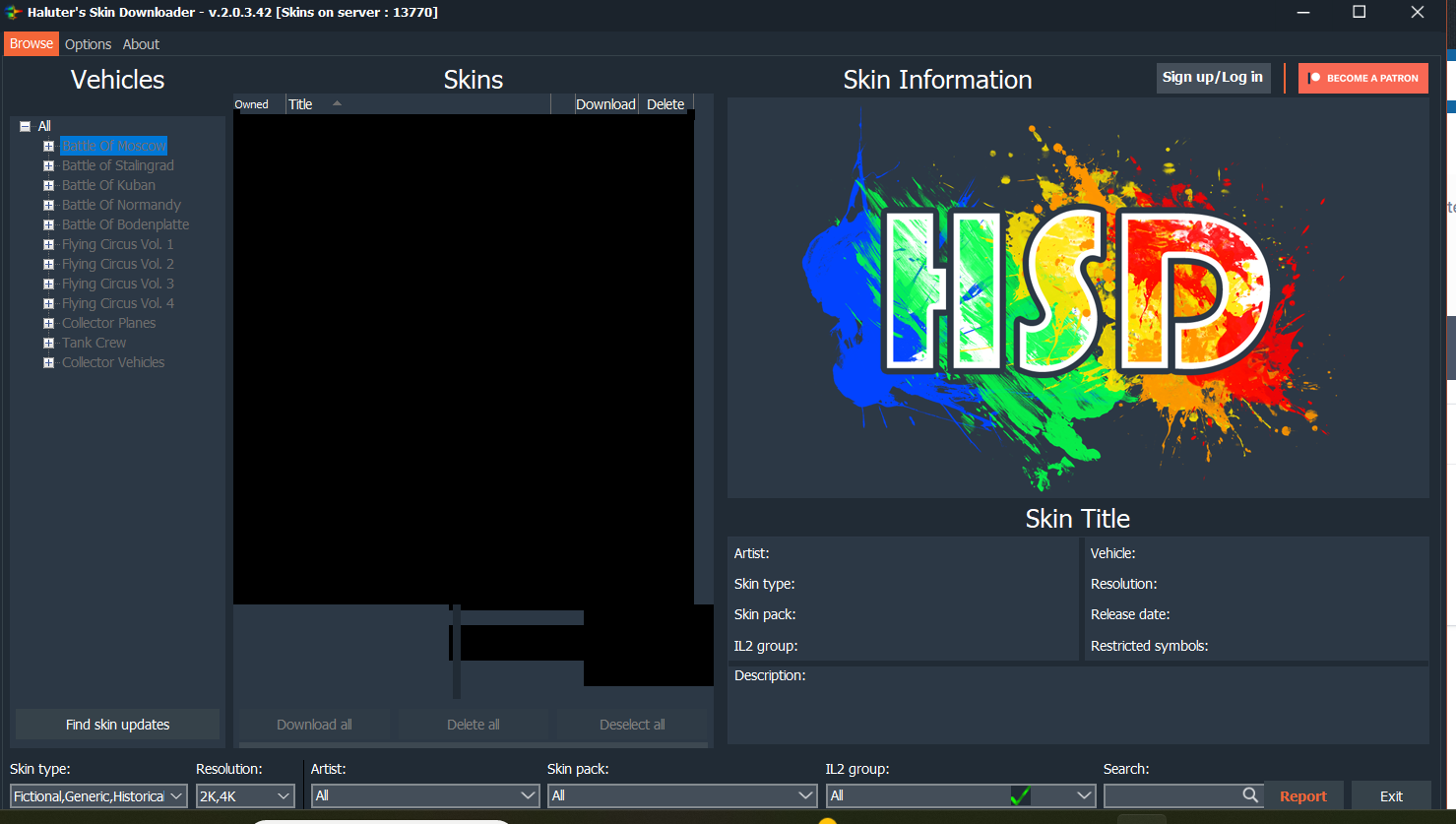Click the Report button
The width and height of the screenshot is (1456, 824).
[1302, 796]
